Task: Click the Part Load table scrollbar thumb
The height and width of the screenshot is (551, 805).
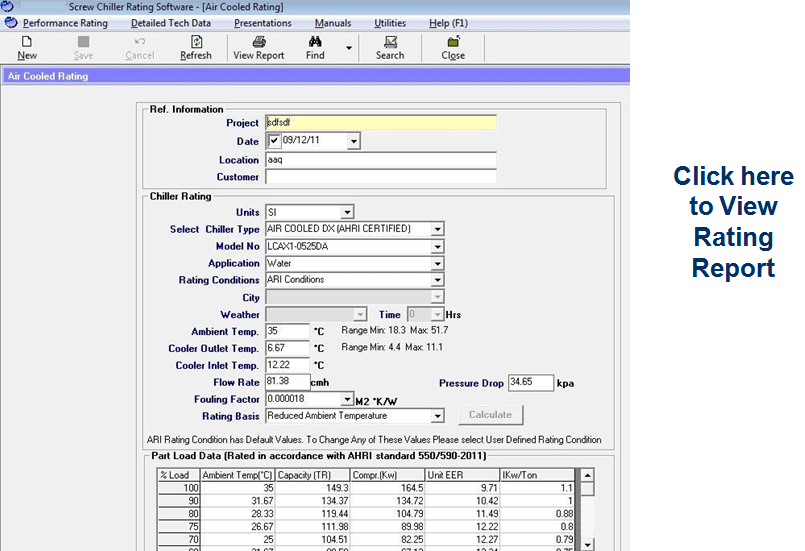Action: point(587,488)
